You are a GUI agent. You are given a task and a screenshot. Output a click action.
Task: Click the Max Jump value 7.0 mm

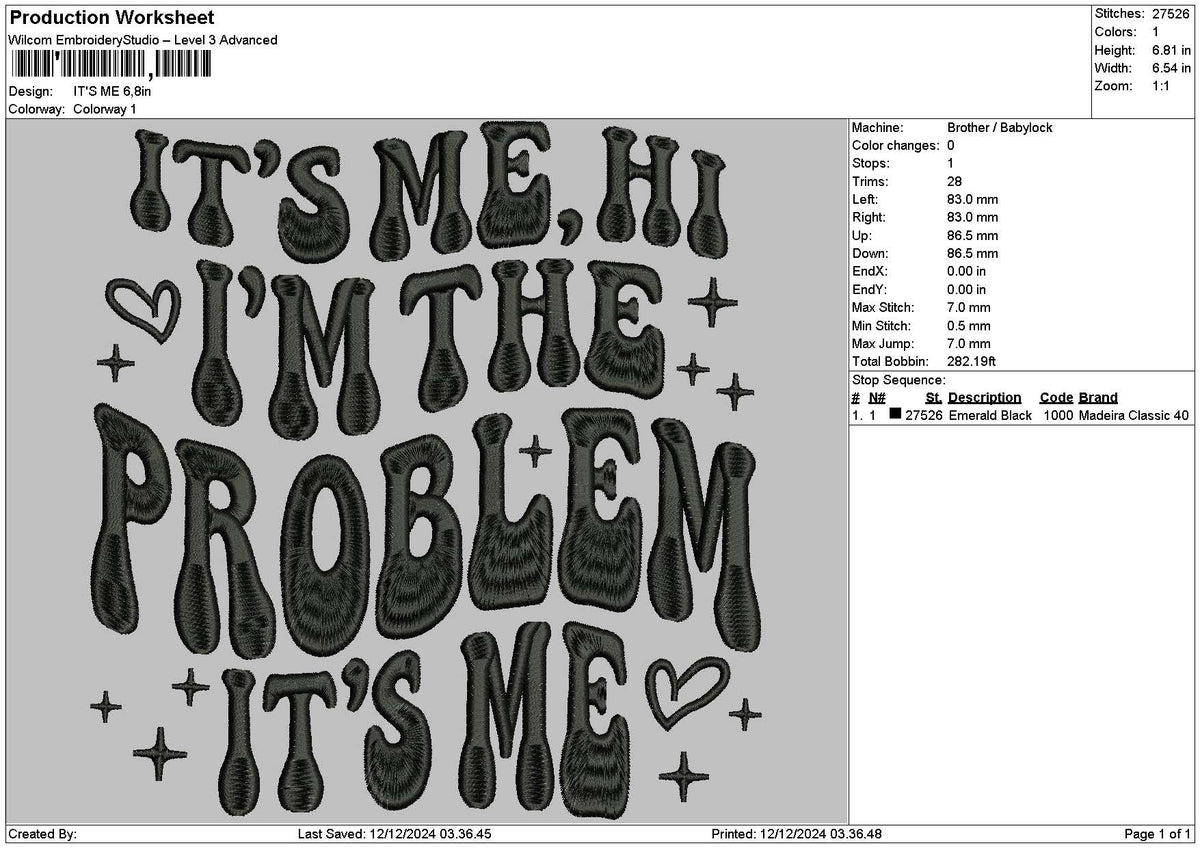pyautogui.click(x=969, y=344)
